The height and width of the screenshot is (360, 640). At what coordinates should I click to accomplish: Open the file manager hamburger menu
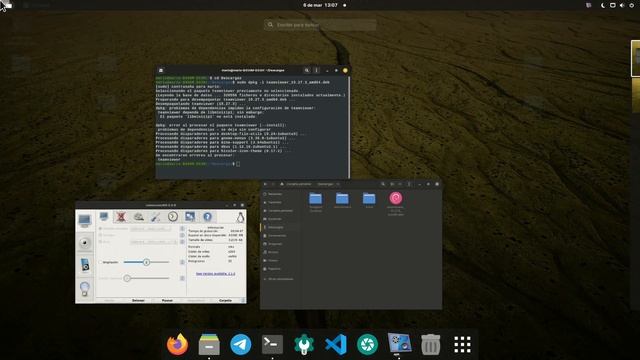[x=409, y=184]
